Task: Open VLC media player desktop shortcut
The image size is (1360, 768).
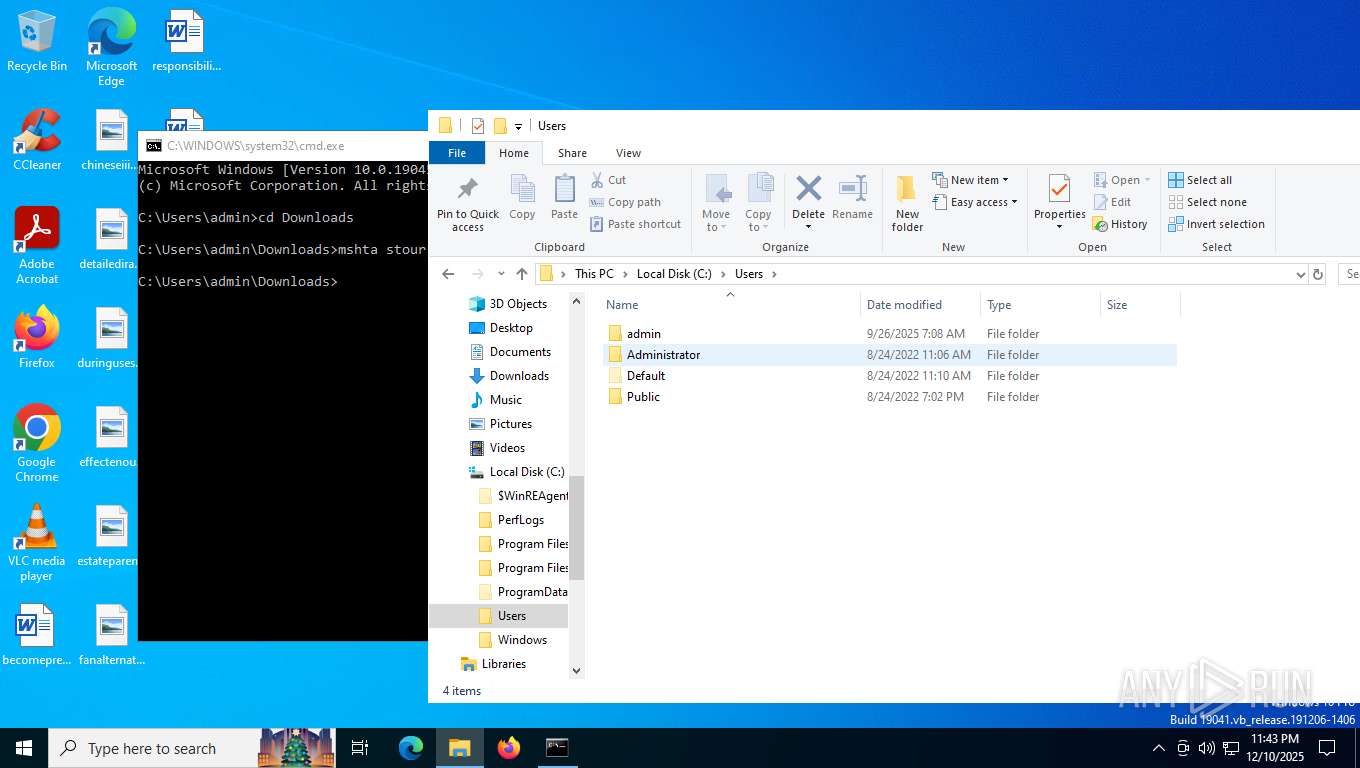Action: [x=37, y=543]
